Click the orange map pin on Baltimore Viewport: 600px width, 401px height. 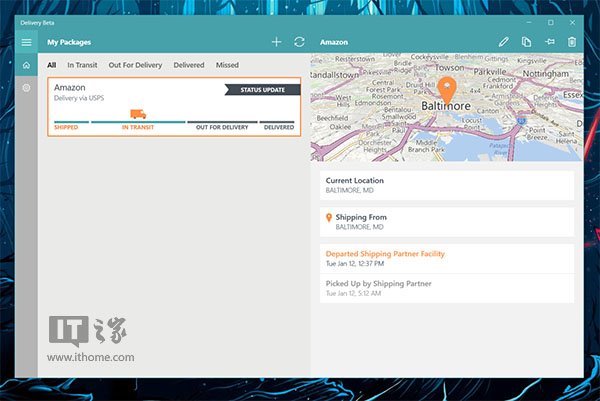(447, 90)
